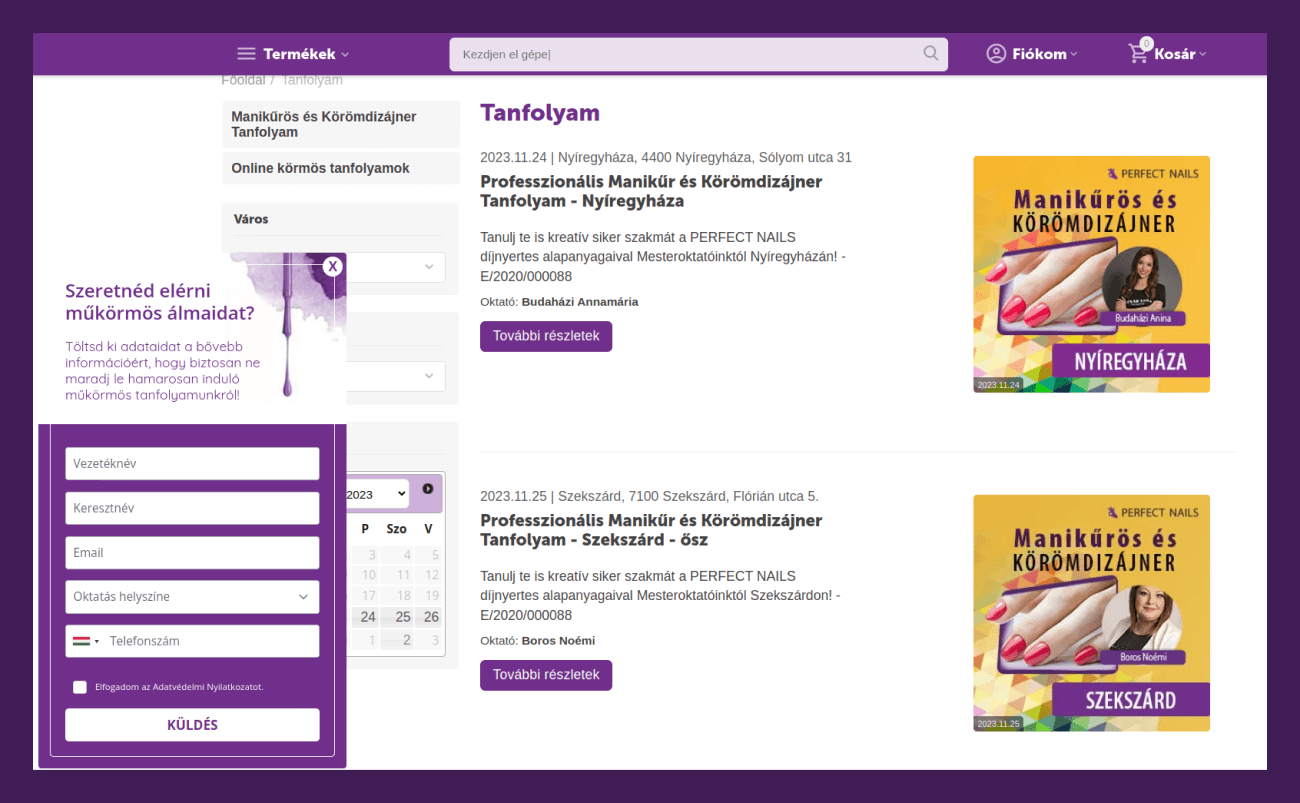Click the Szekszárd course date and address line

(x=649, y=496)
